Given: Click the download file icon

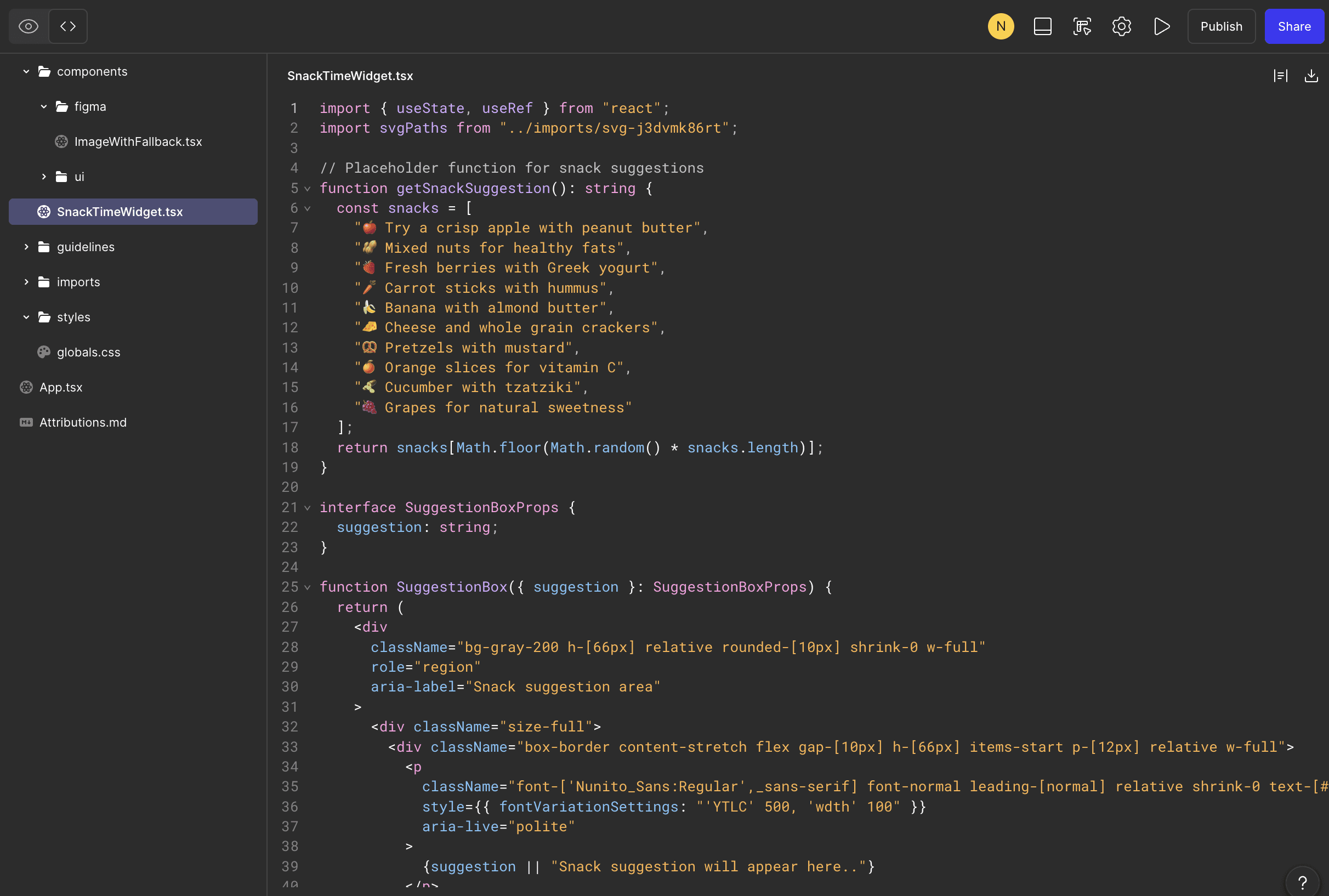Looking at the screenshot, I should click(x=1311, y=76).
